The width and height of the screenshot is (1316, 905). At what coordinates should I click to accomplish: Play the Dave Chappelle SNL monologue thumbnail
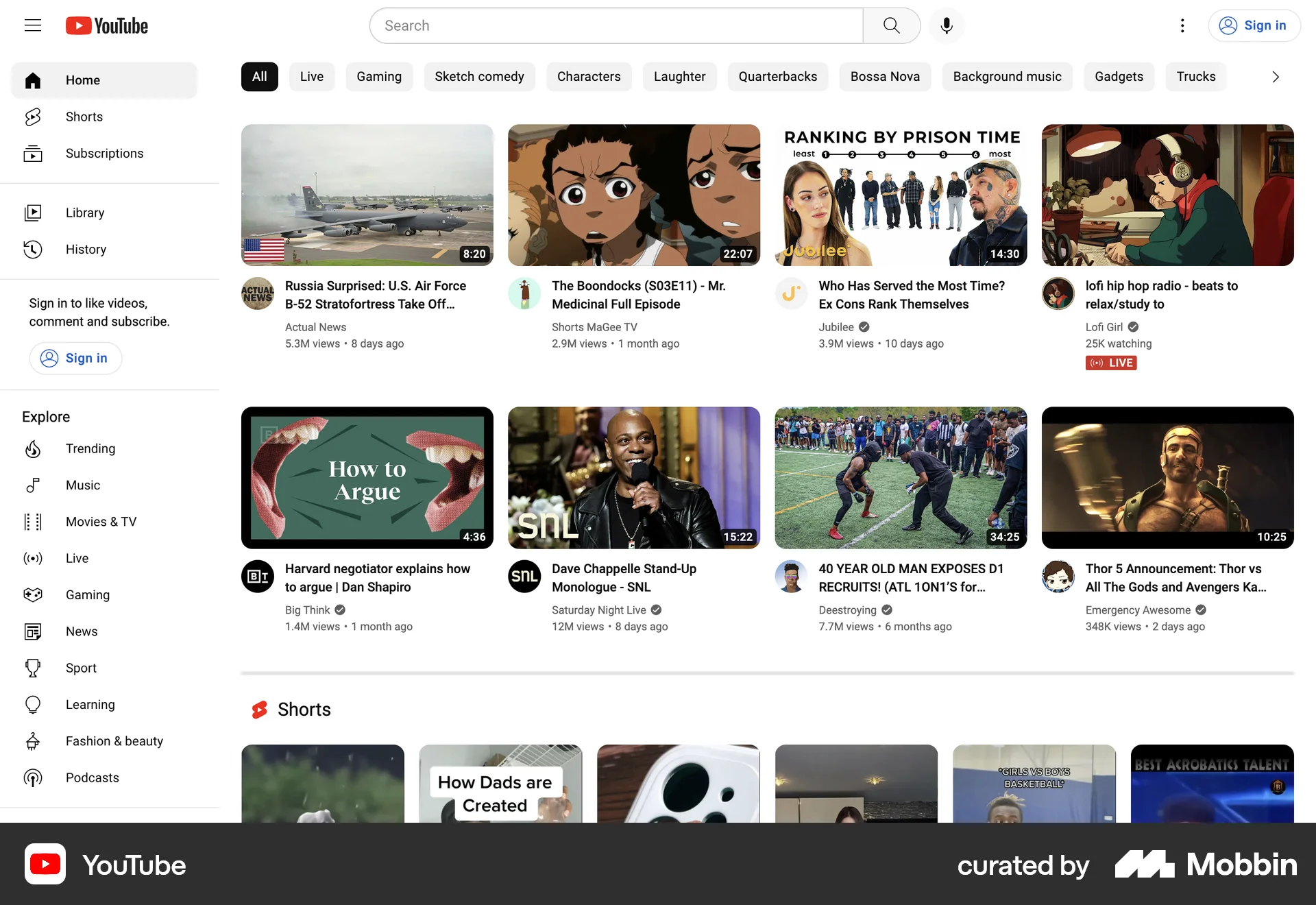pyautogui.click(x=633, y=478)
